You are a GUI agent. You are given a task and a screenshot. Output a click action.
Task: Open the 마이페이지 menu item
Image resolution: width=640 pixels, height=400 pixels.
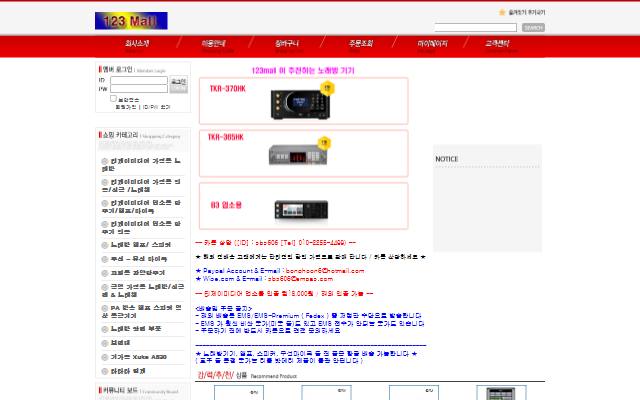[x=432, y=44]
